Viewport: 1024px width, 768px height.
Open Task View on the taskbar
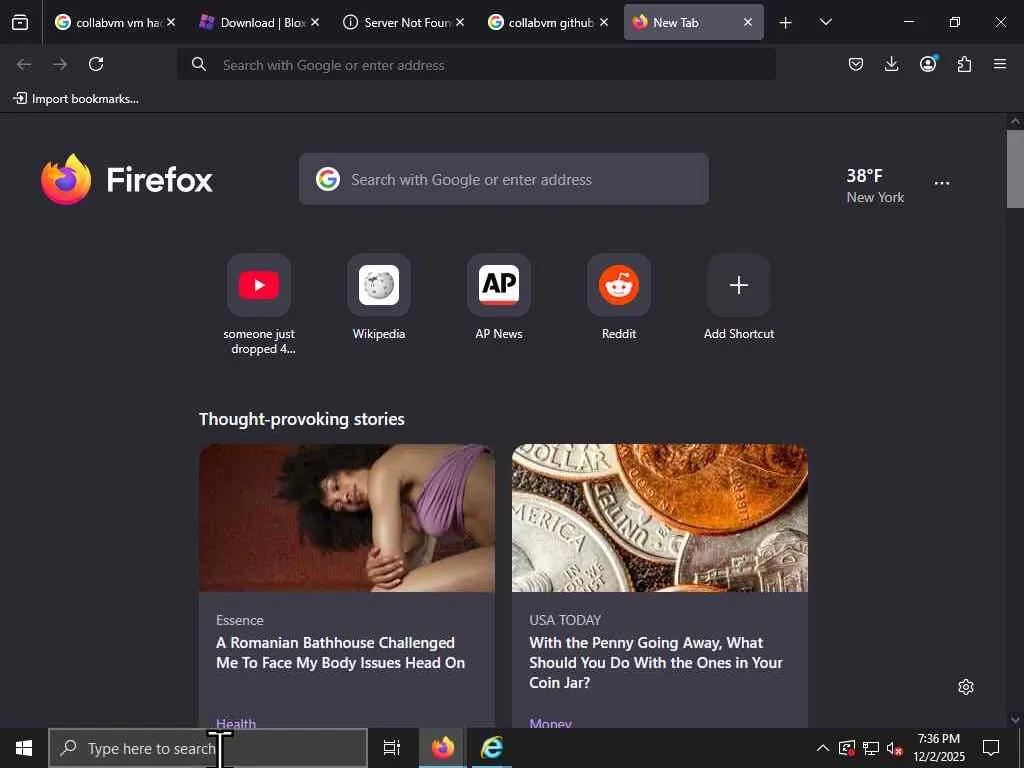pyautogui.click(x=391, y=748)
